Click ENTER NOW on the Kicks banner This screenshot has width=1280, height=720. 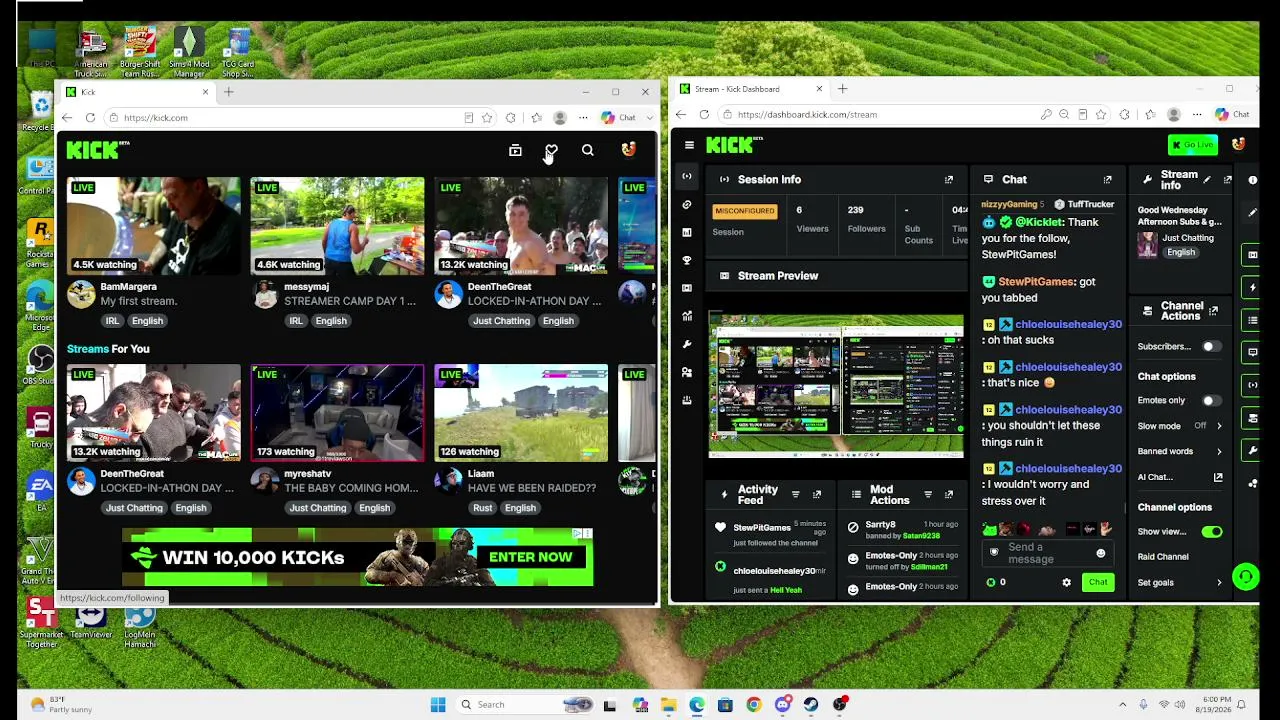coord(531,557)
